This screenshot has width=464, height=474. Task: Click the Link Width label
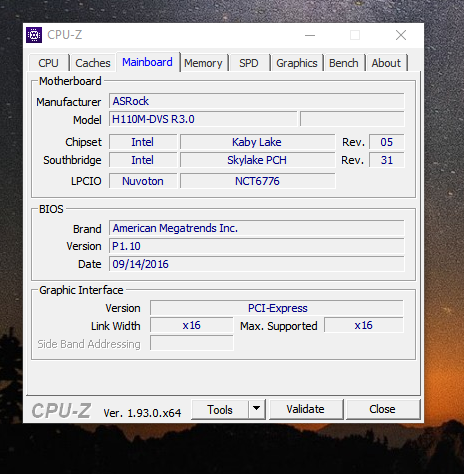coord(116,326)
